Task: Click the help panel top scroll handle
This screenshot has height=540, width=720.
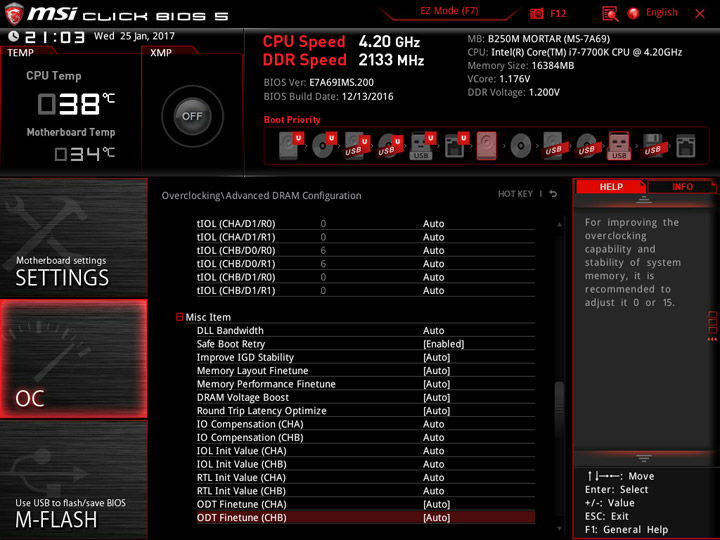Action: point(644,200)
